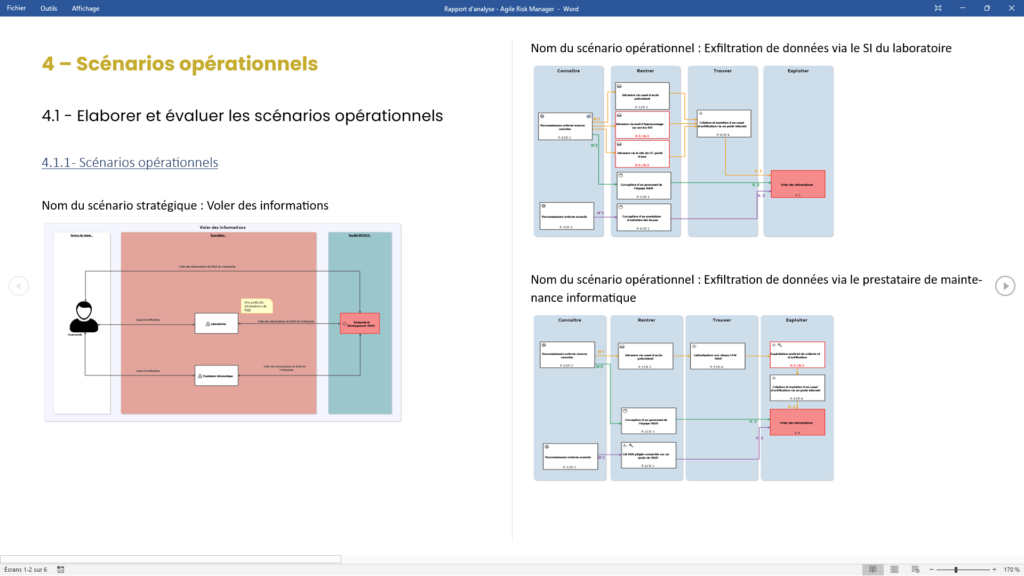Screen dimensions: 1024x576
Task: Click the macro recording icon in status bar
Action: pos(61,569)
